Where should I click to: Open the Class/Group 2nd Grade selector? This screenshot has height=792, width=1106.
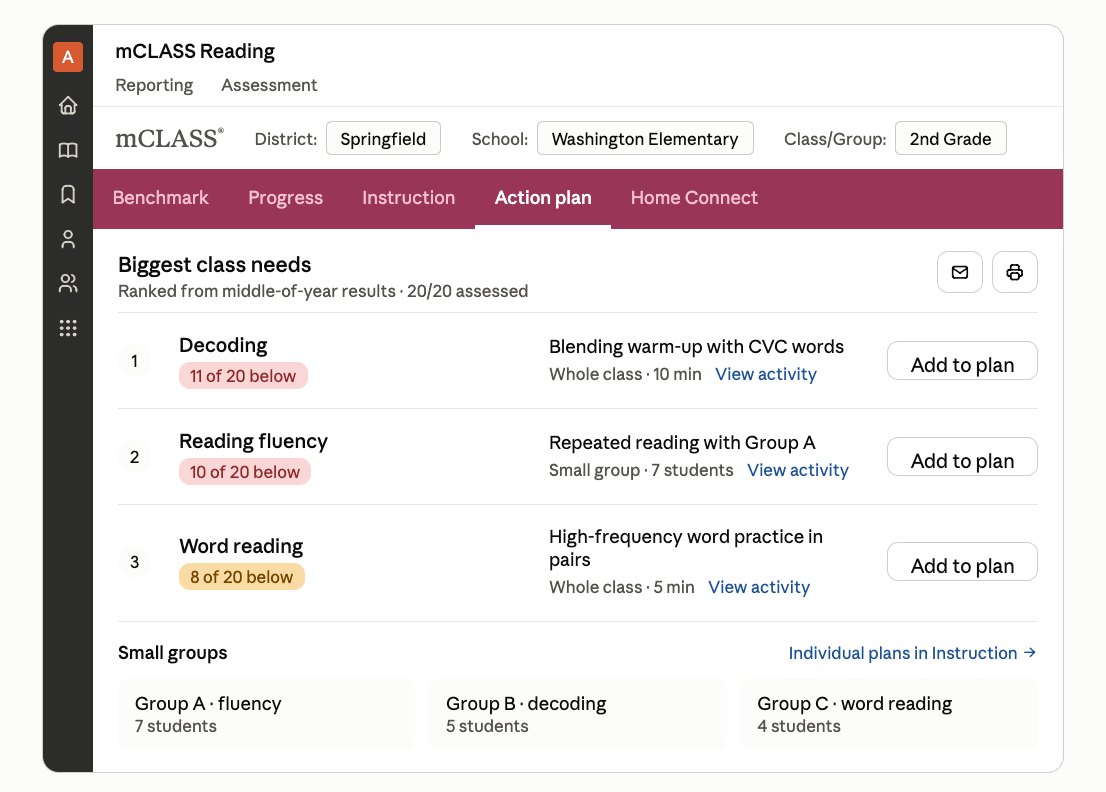pos(950,138)
